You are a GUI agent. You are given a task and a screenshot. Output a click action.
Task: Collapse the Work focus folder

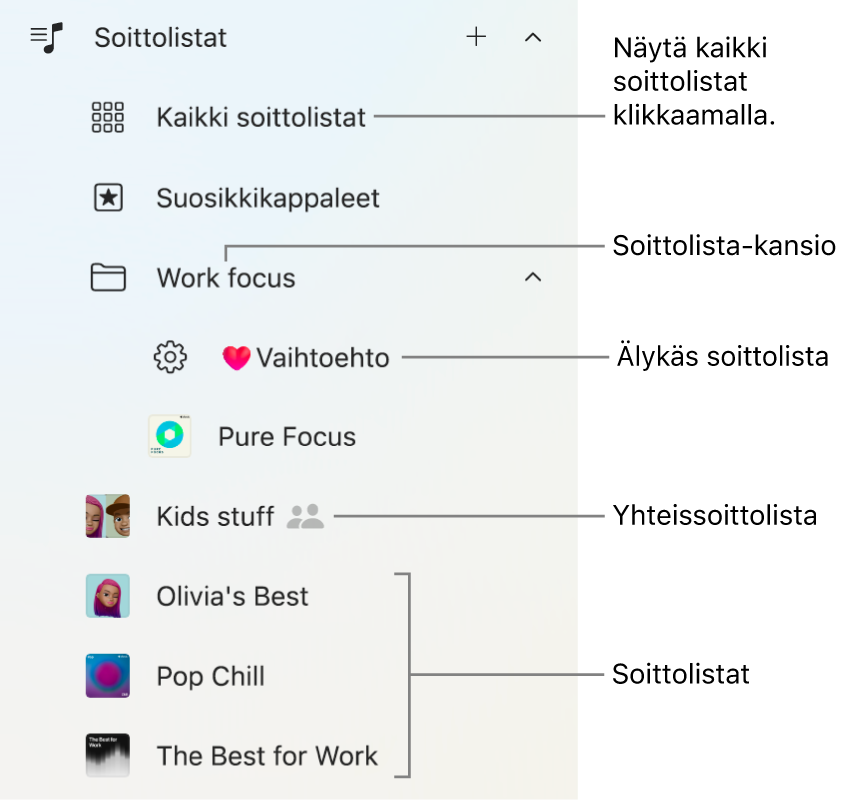click(533, 277)
